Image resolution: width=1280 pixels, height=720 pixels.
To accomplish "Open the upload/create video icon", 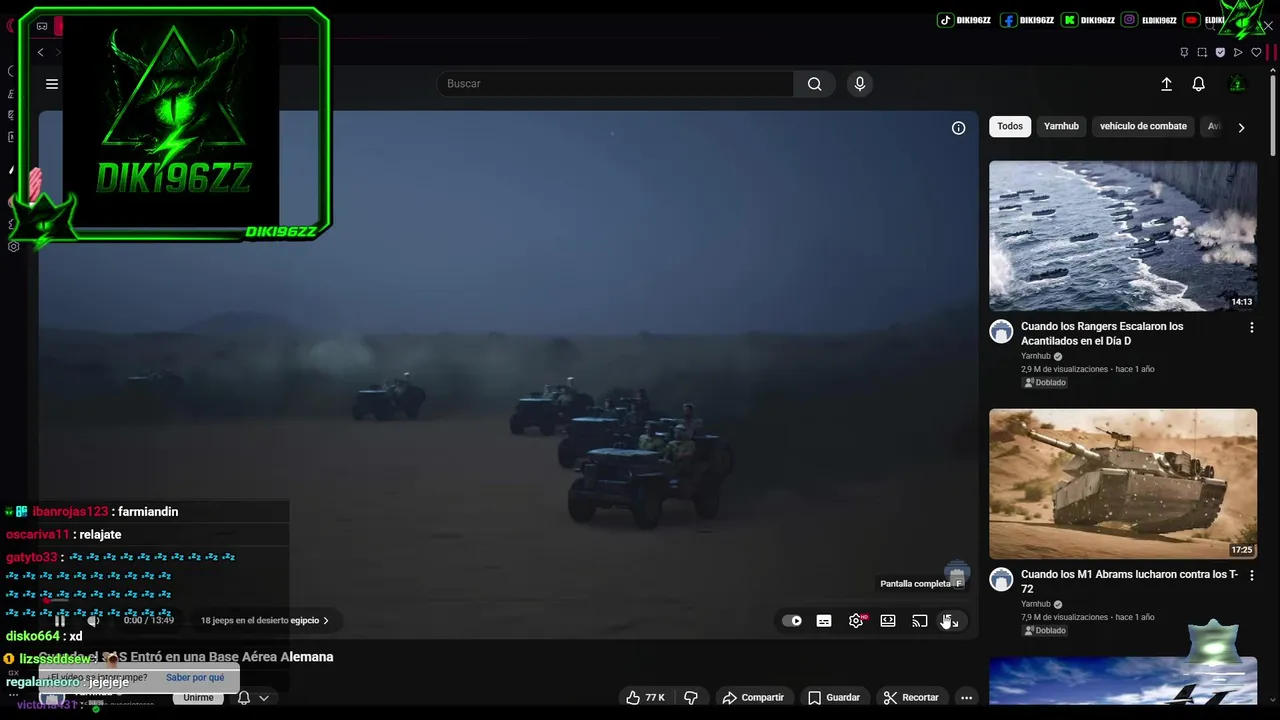I will [1166, 84].
